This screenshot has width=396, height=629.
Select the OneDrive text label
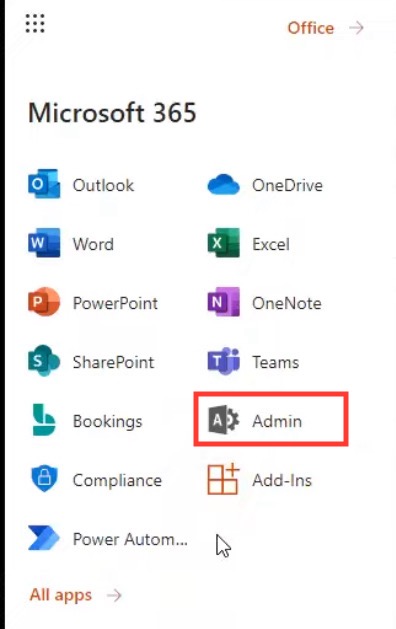click(287, 185)
